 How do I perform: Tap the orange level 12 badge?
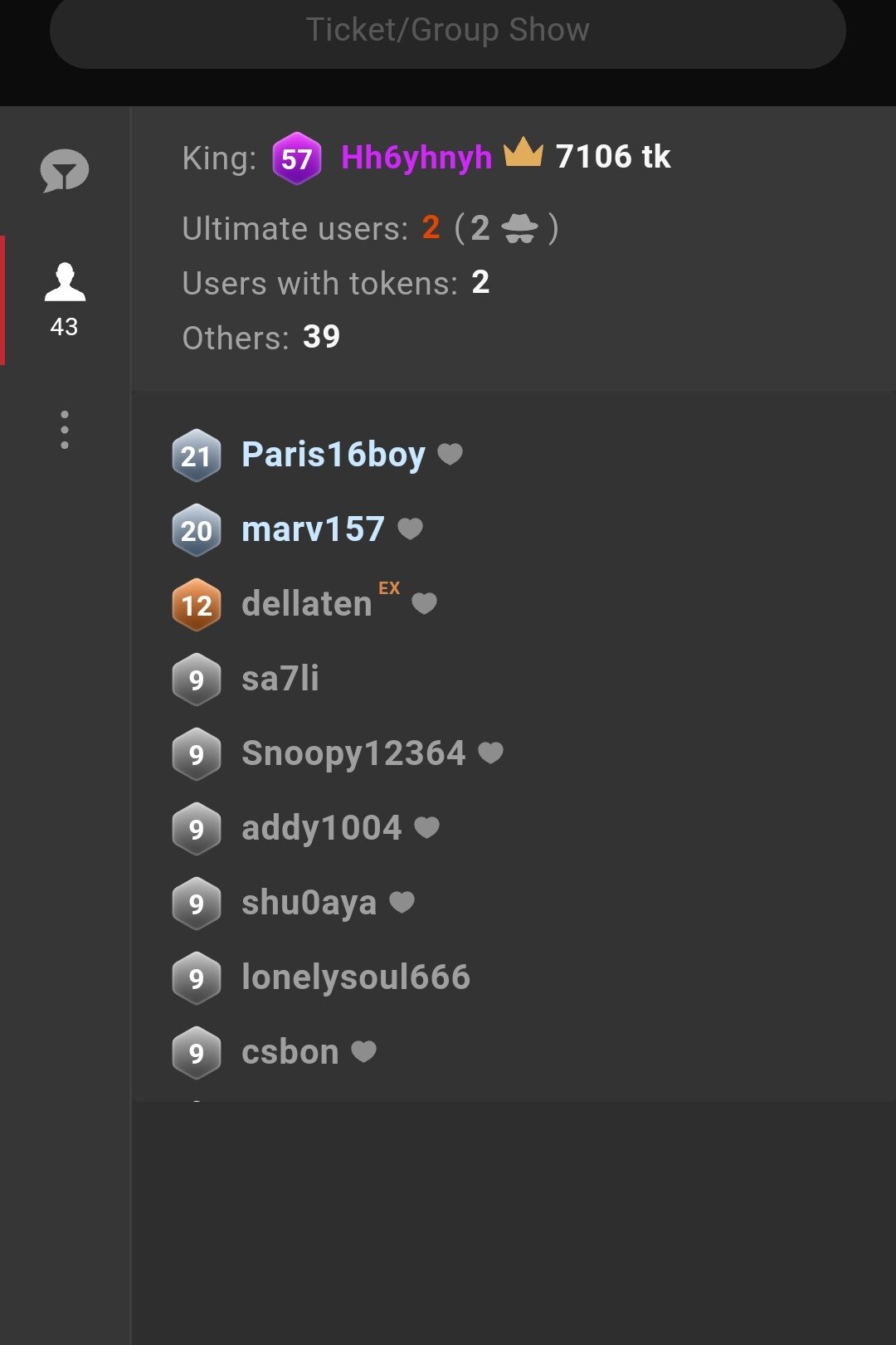click(197, 605)
